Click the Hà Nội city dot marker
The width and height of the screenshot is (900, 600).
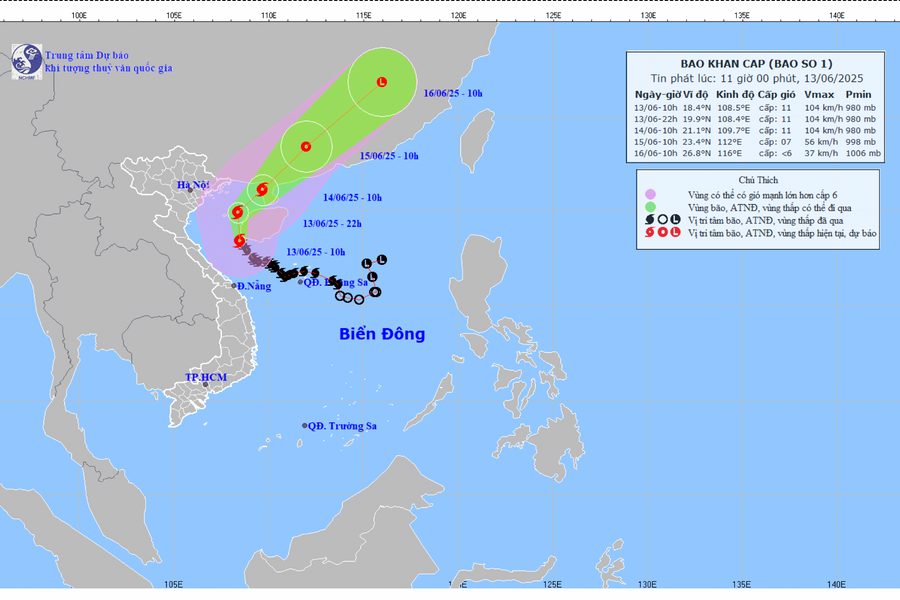tap(189, 189)
